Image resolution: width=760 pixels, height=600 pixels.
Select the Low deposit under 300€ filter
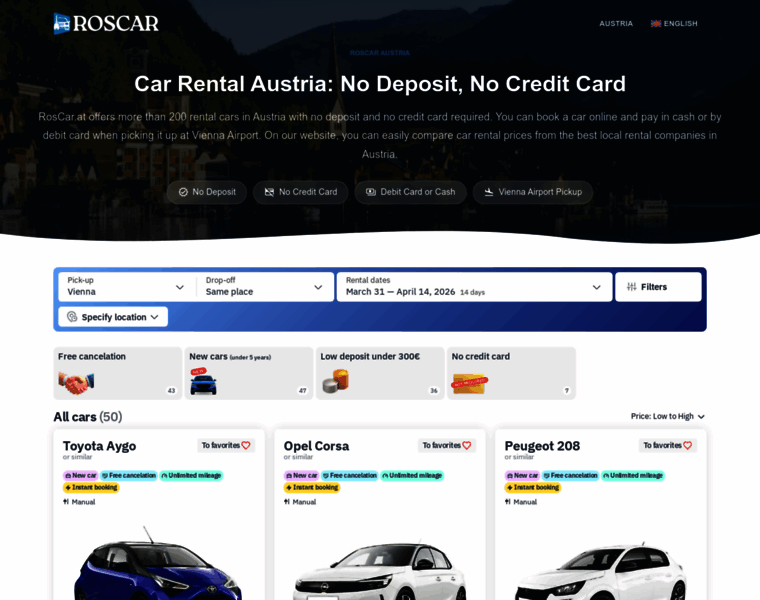coord(380,373)
